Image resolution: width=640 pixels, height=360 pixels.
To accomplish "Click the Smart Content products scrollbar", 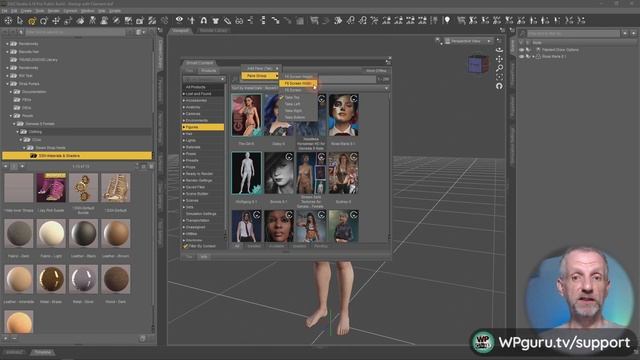I will tap(389, 165).
